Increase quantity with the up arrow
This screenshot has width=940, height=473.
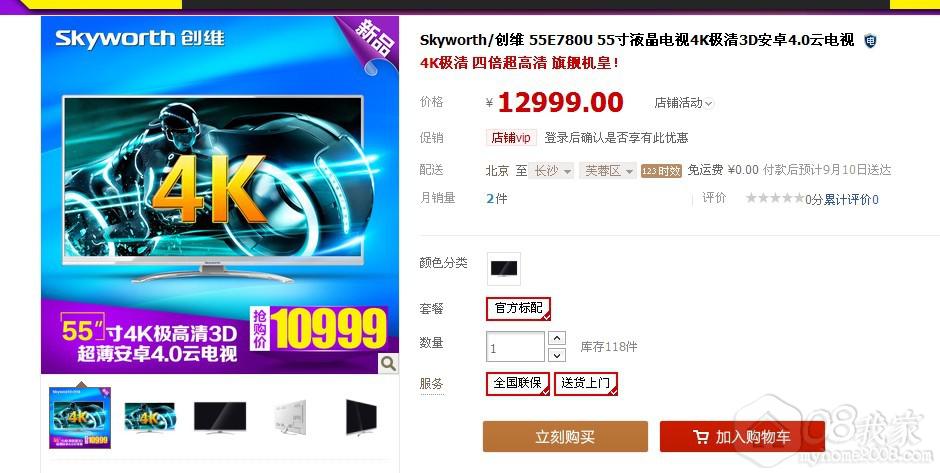pyautogui.click(x=557, y=338)
